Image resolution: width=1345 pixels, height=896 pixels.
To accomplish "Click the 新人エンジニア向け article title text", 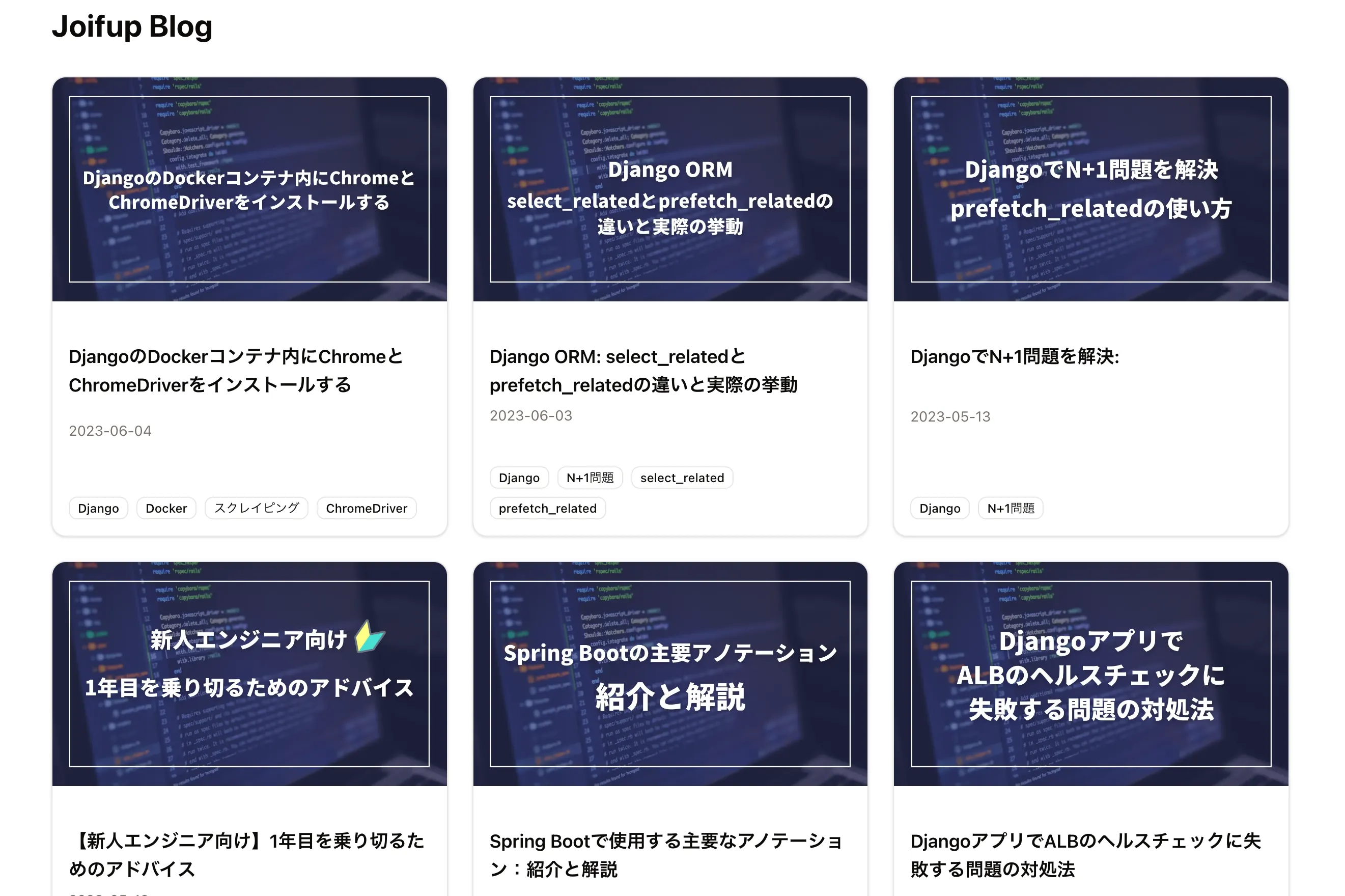I will click(x=246, y=854).
